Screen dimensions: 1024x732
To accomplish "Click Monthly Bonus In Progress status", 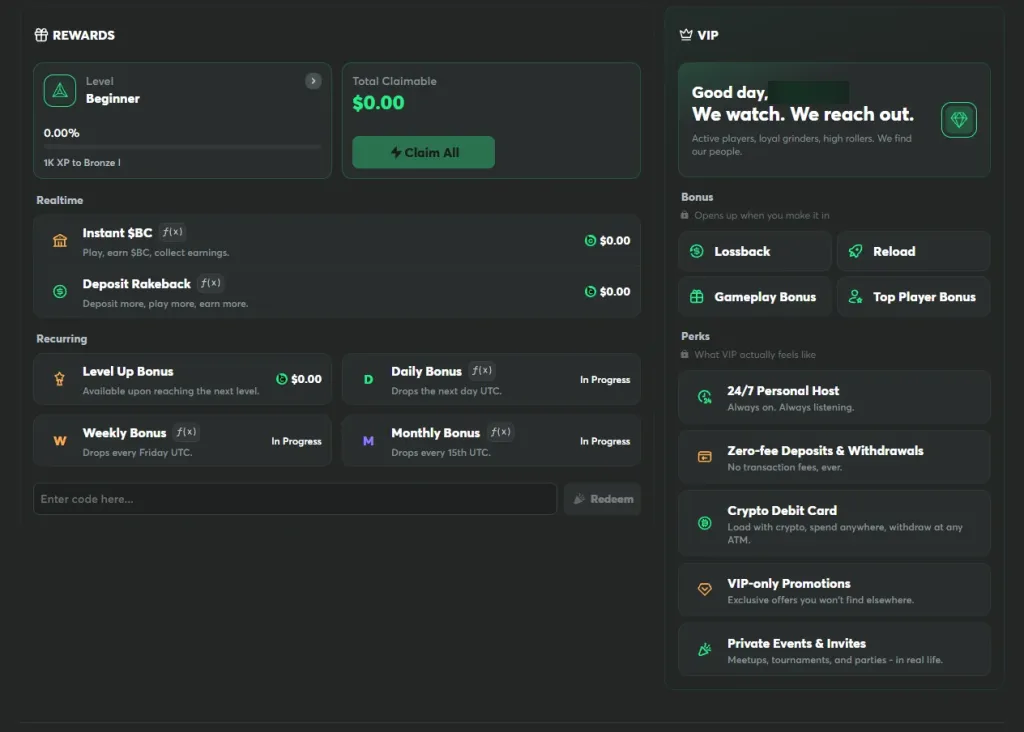I will click(x=605, y=441).
